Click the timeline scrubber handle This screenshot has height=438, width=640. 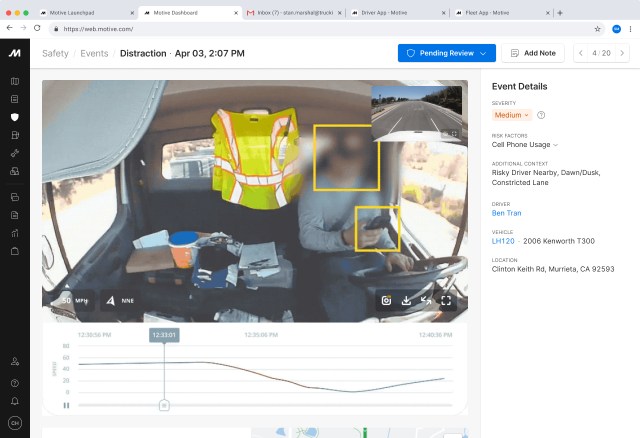[164, 405]
